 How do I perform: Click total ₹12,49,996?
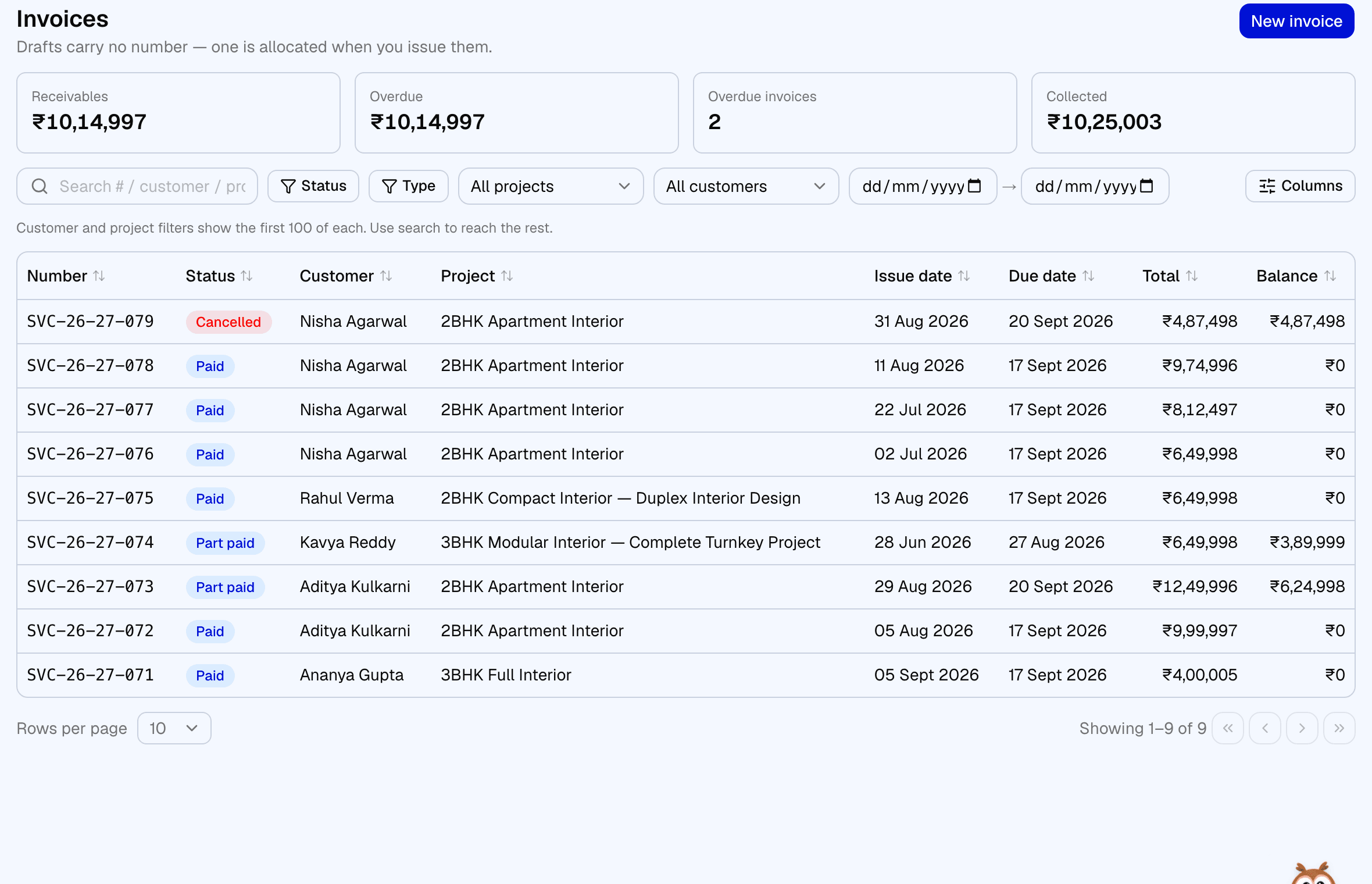point(1195,586)
